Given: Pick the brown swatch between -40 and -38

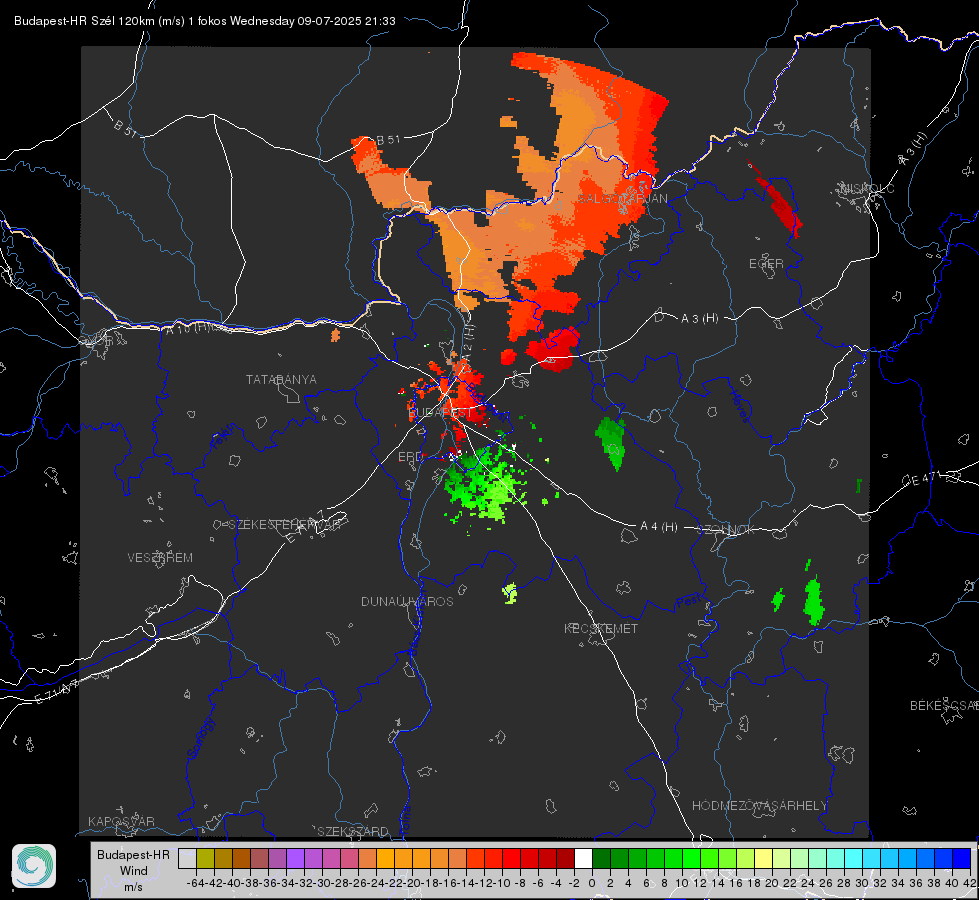Looking at the screenshot, I should tap(241, 858).
